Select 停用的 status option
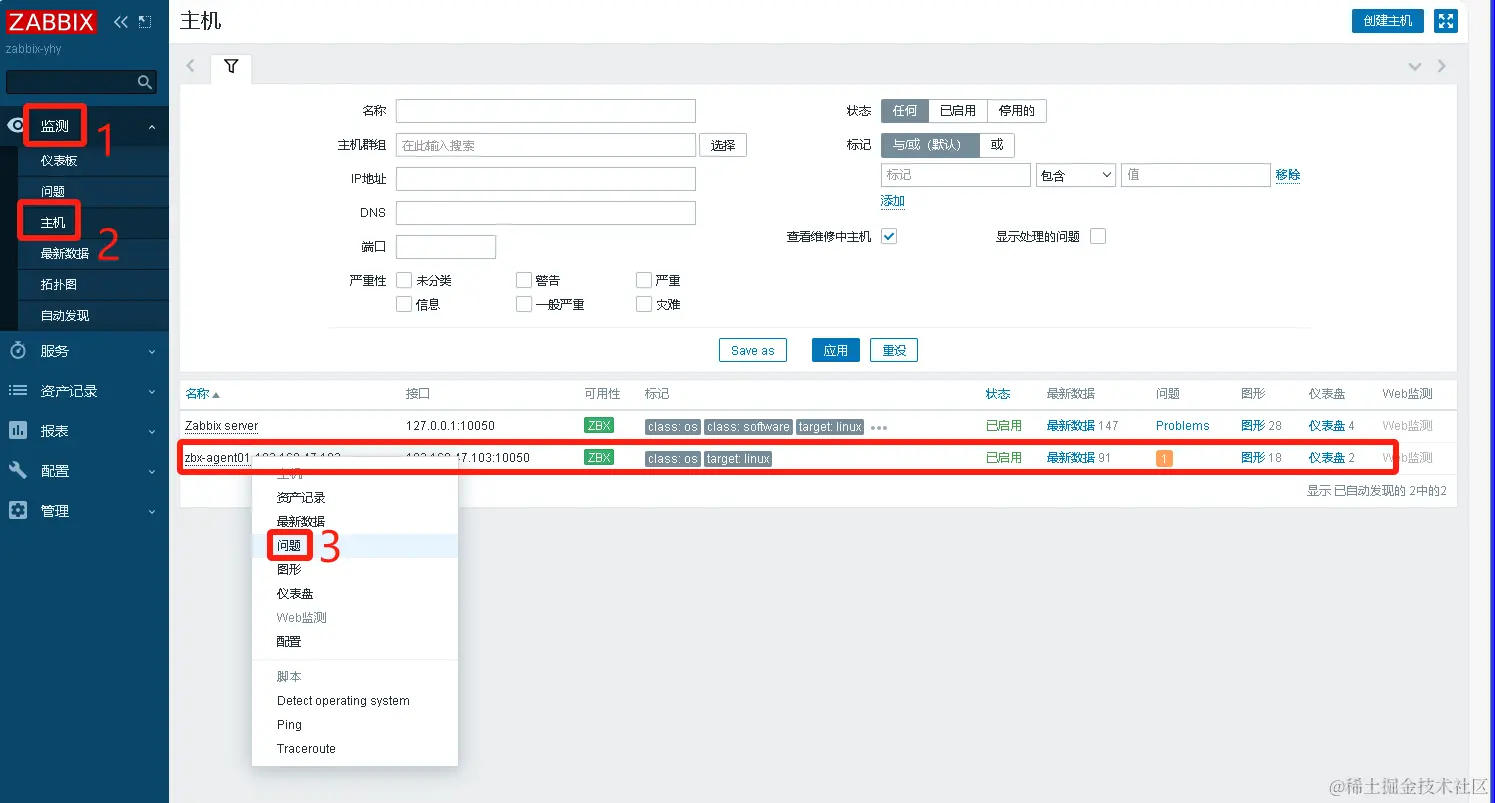This screenshot has width=1495, height=803. pyautogui.click(x=1017, y=111)
